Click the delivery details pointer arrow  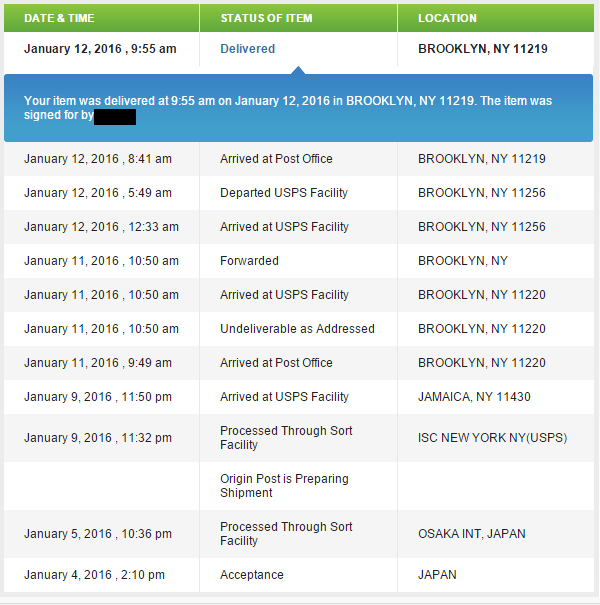(297, 70)
